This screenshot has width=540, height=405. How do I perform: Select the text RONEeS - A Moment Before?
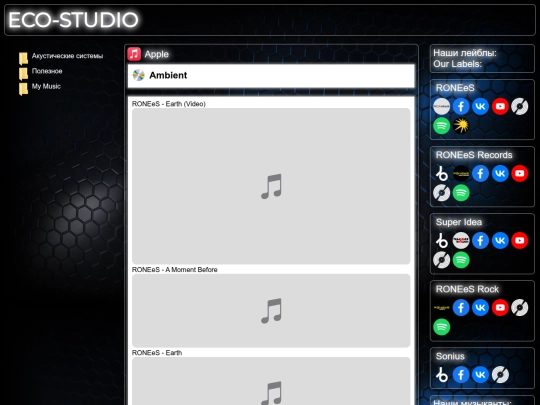tap(175, 270)
